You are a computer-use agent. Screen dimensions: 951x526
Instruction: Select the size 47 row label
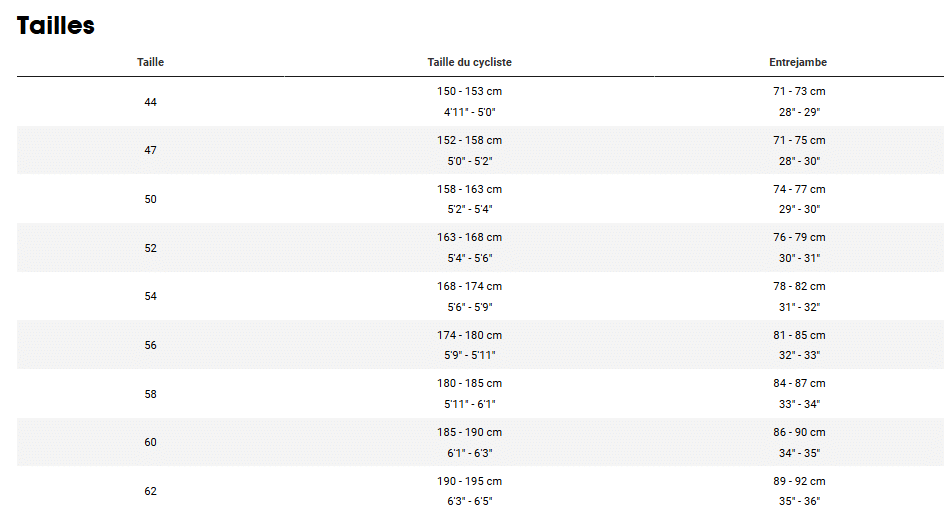(150, 150)
